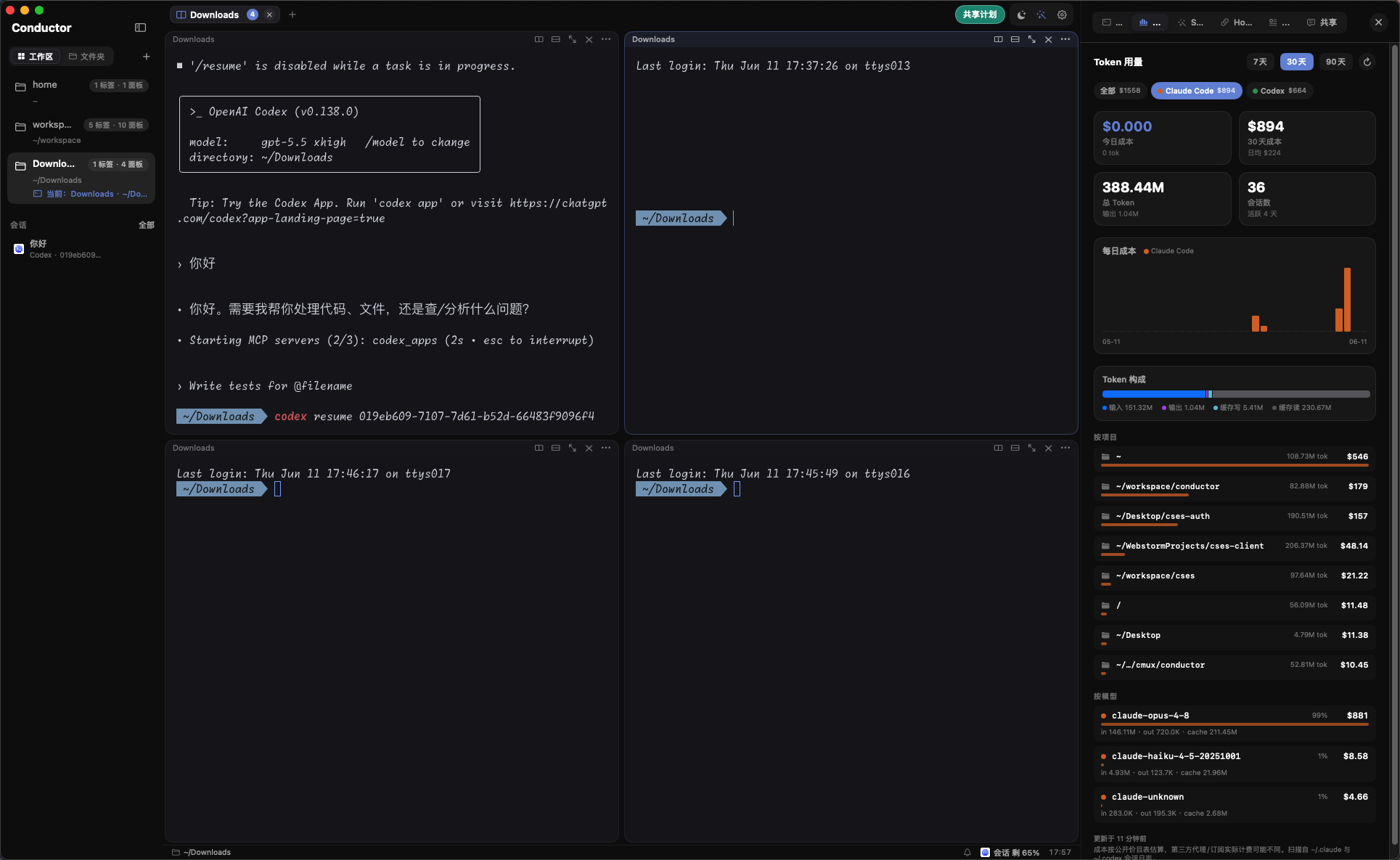
Task: Toggle dark mode with the moon icon
Action: 1021,15
